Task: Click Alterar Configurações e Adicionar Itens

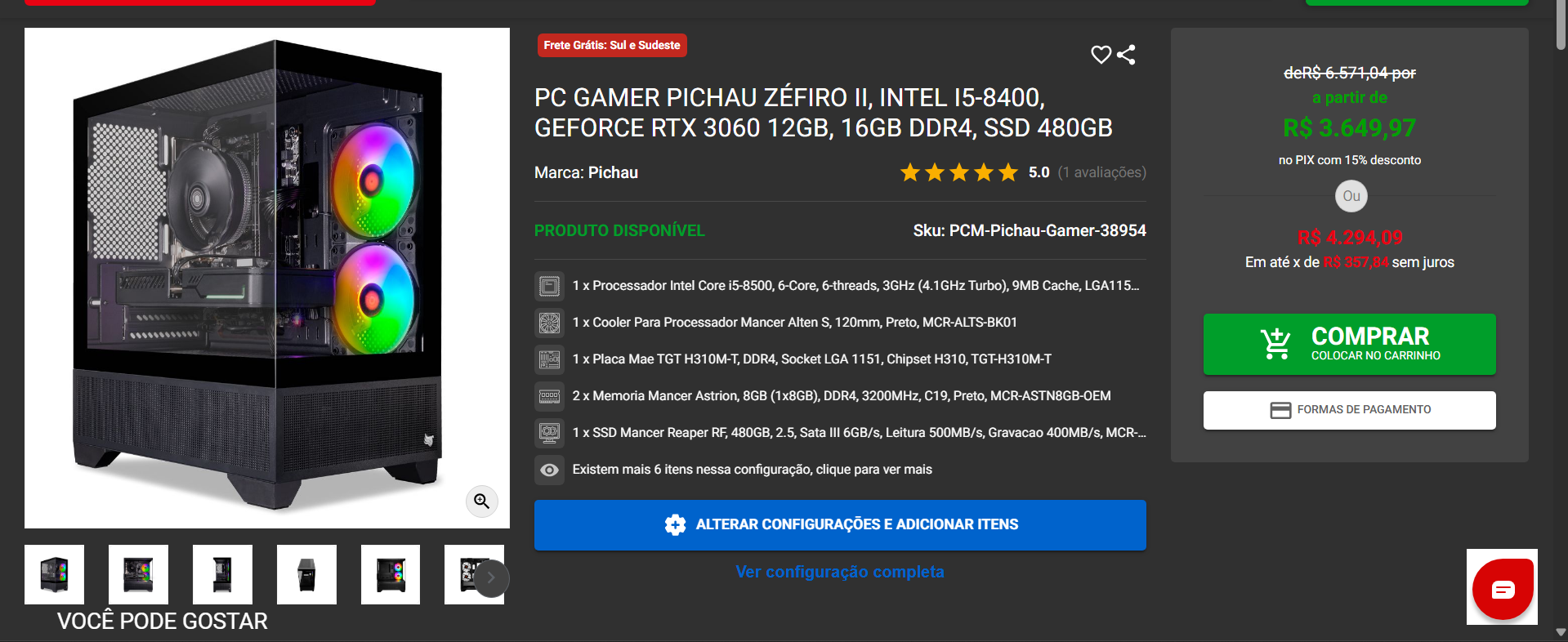Action: pyautogui.click(x=840, y=524)
